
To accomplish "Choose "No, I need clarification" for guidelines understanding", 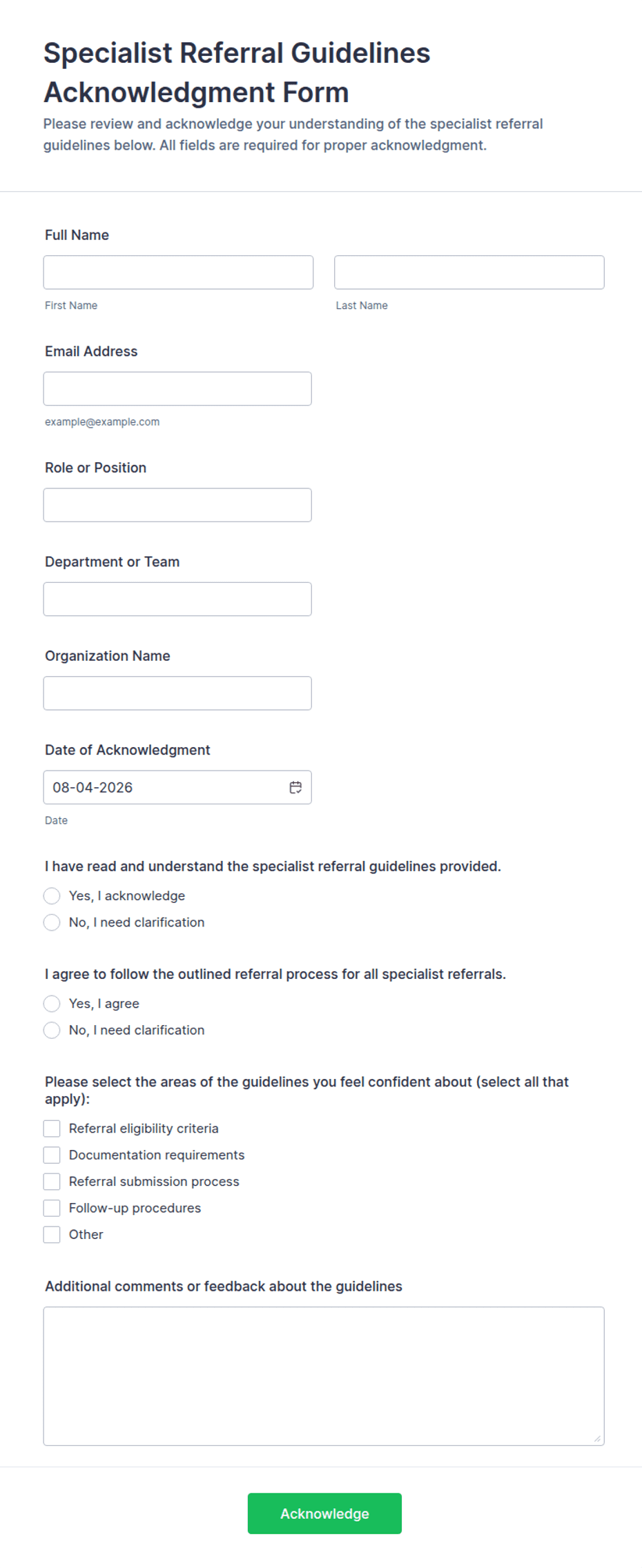I will (x=52, y=922).
